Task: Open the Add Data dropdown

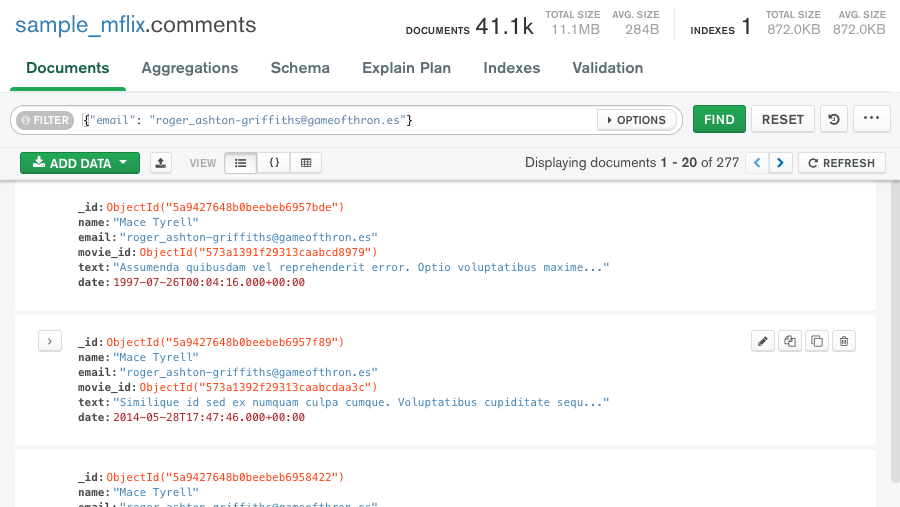Action: [x=80, y=163]
